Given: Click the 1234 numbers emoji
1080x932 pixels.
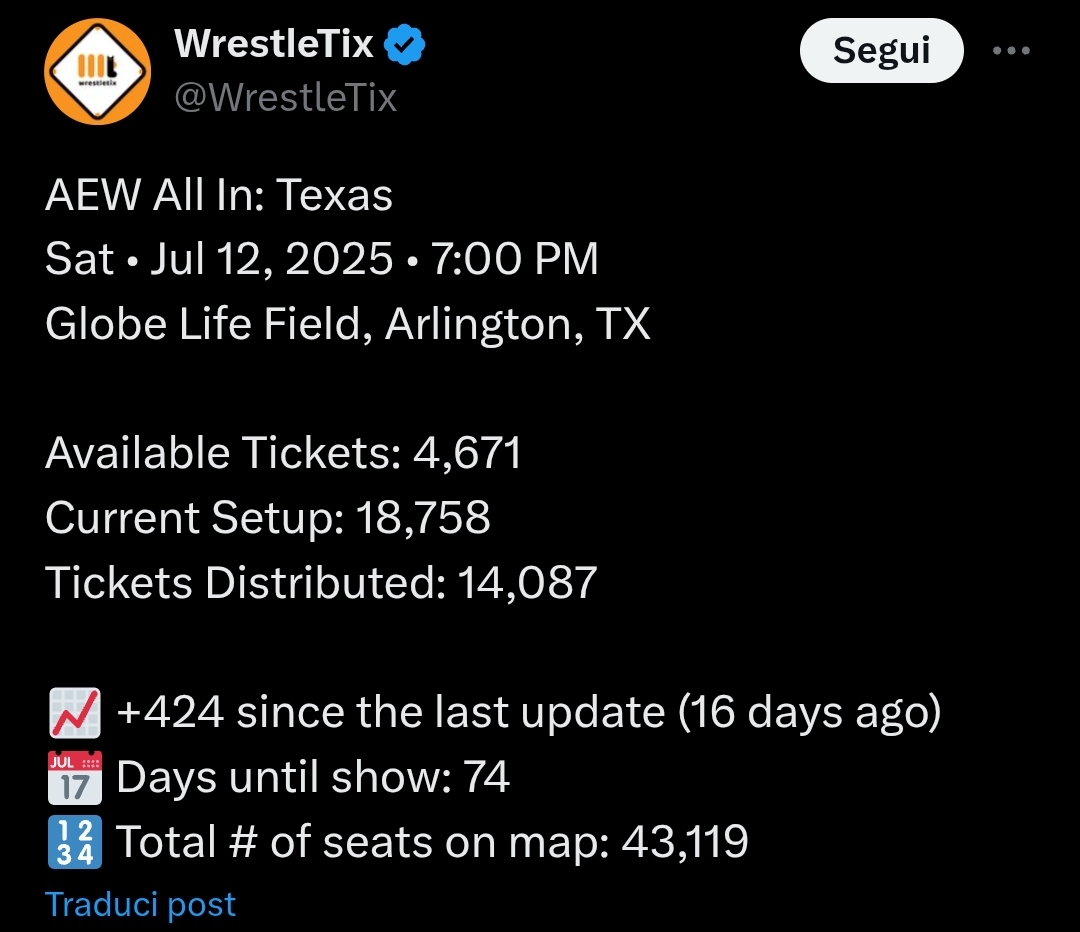Looking at the screenshot, I should [74, 842].
